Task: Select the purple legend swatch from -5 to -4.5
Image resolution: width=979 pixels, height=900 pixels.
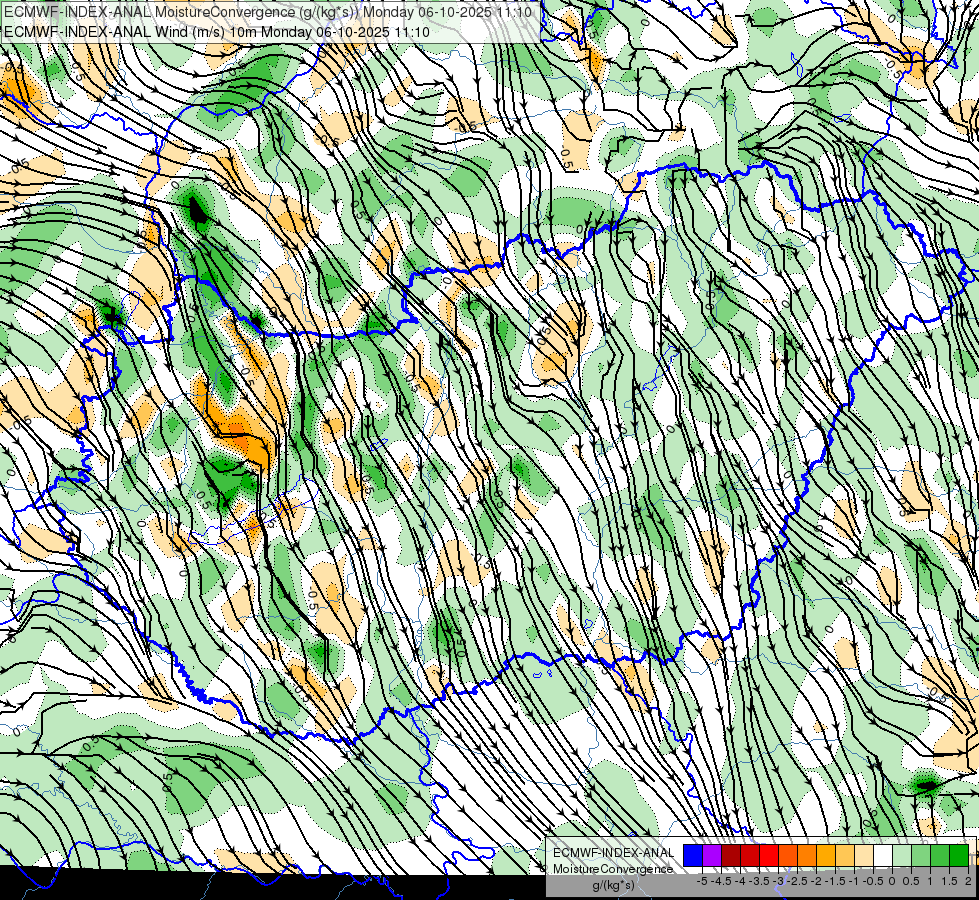Action: (712, 856)
